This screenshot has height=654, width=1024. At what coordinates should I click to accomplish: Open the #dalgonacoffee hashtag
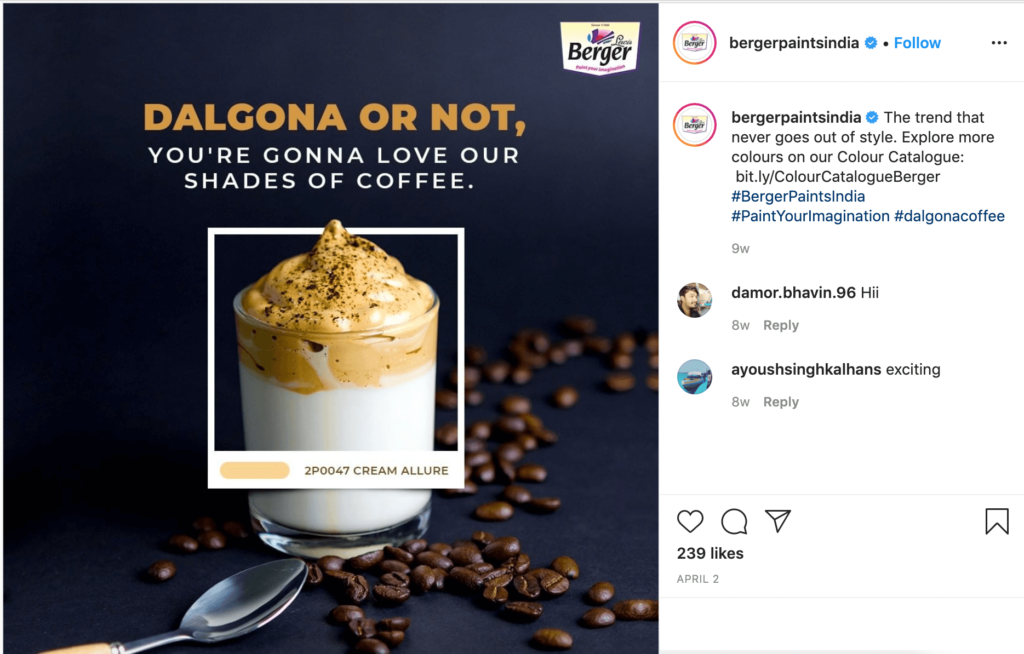(949, 216)
